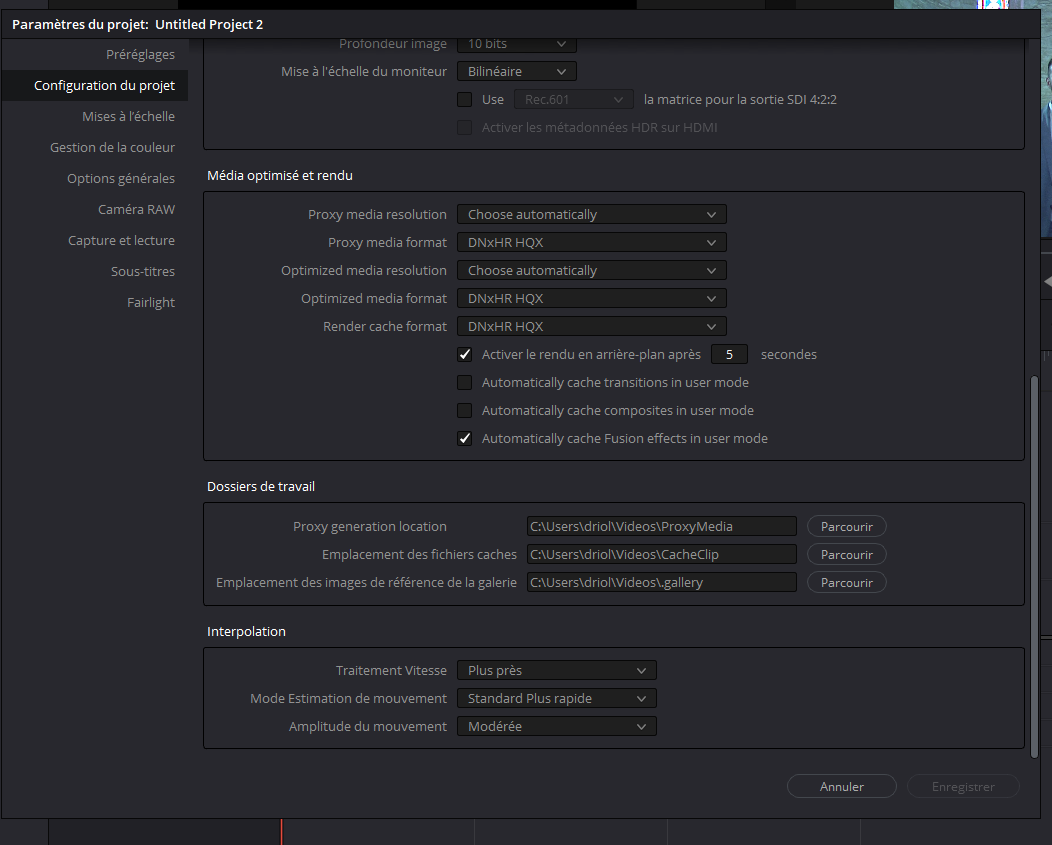Enable Automatically cache composites in user mode
Viewport: 1052px width, 845px height.
click(464, 410)
